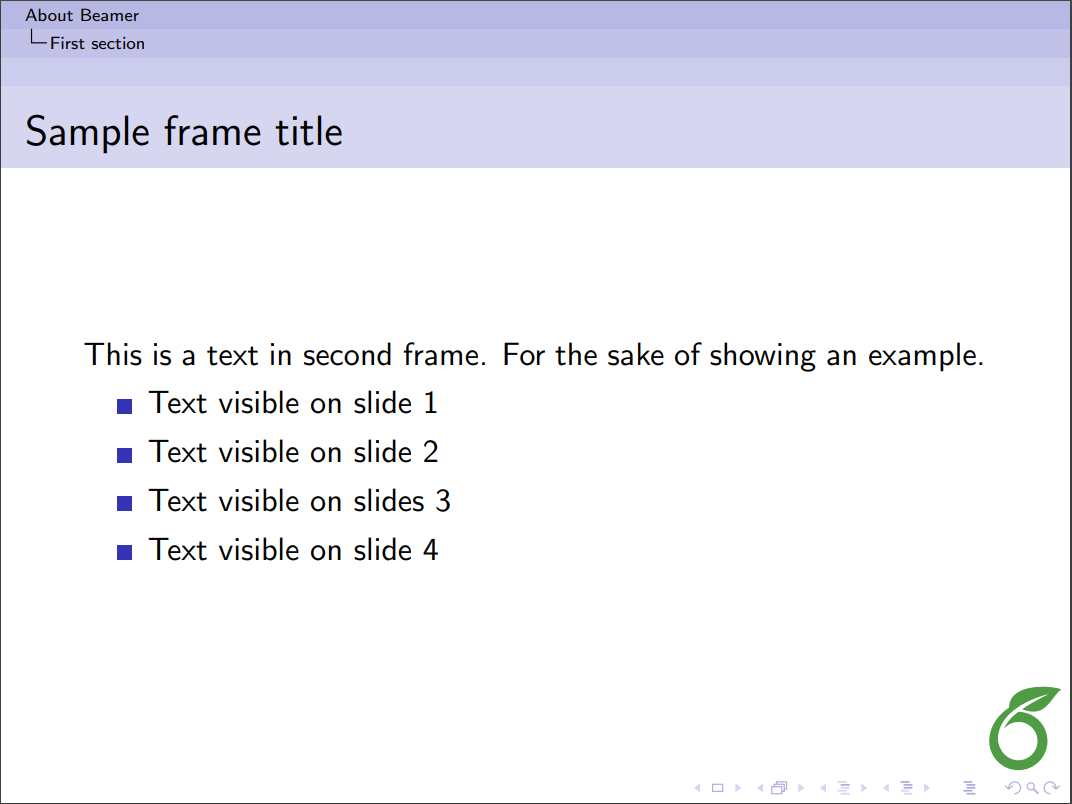Viewport: 1072px width, 804px height.
Task: Click the section navigation icon
Action: coord(907,788)
